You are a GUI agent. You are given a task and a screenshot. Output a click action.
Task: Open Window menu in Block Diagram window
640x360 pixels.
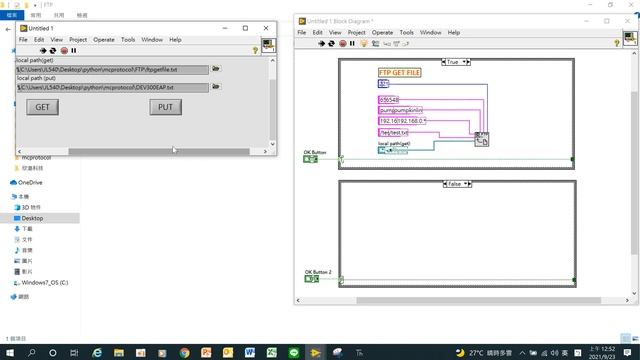431,32
